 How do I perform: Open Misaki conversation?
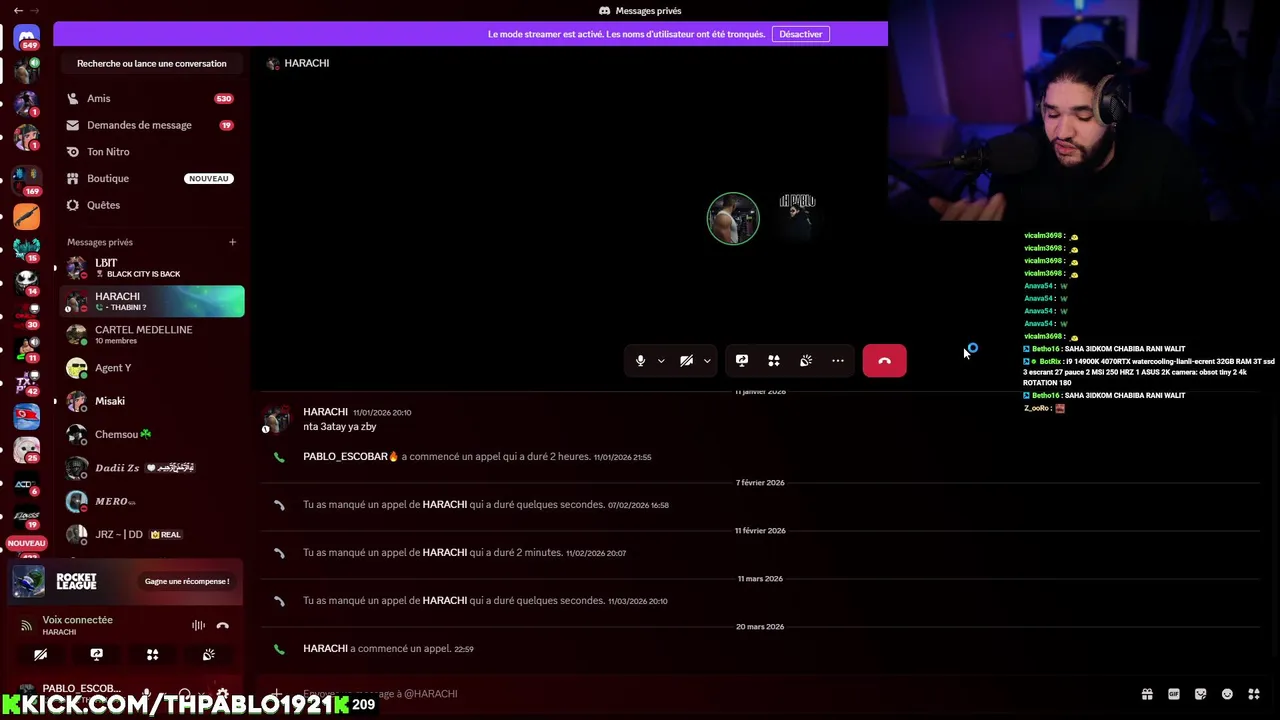pyautogui.click(x=152, y=401)
